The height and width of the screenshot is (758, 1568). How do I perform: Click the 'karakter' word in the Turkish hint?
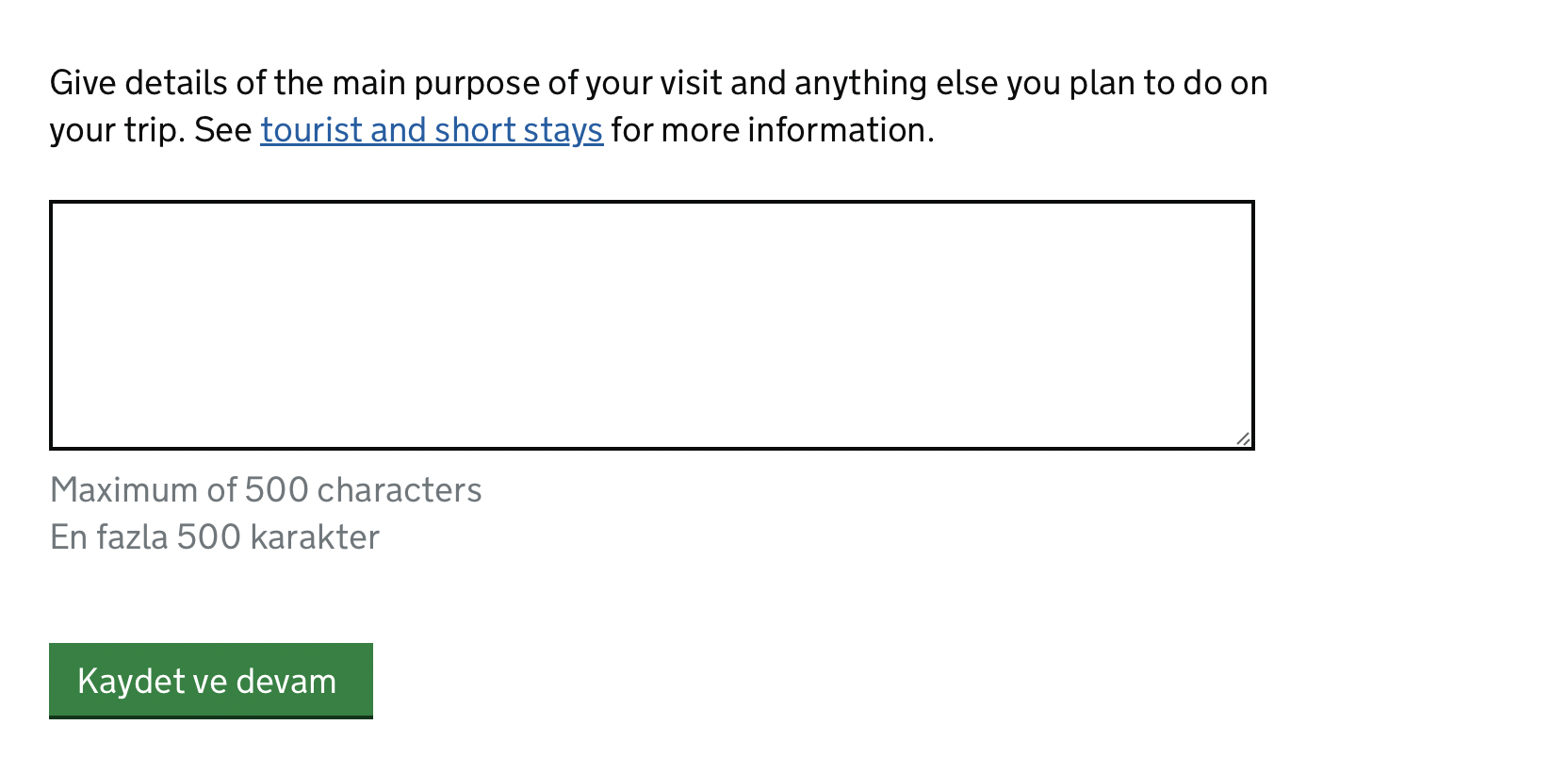[315, 537]
